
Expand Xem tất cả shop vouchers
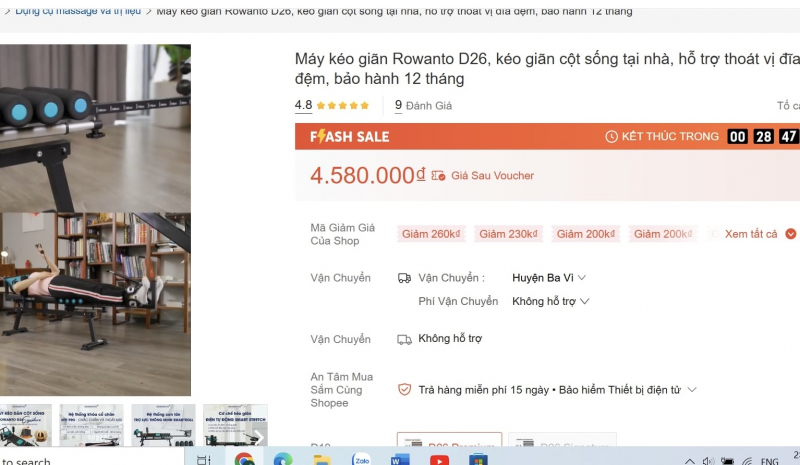point(759,234)
